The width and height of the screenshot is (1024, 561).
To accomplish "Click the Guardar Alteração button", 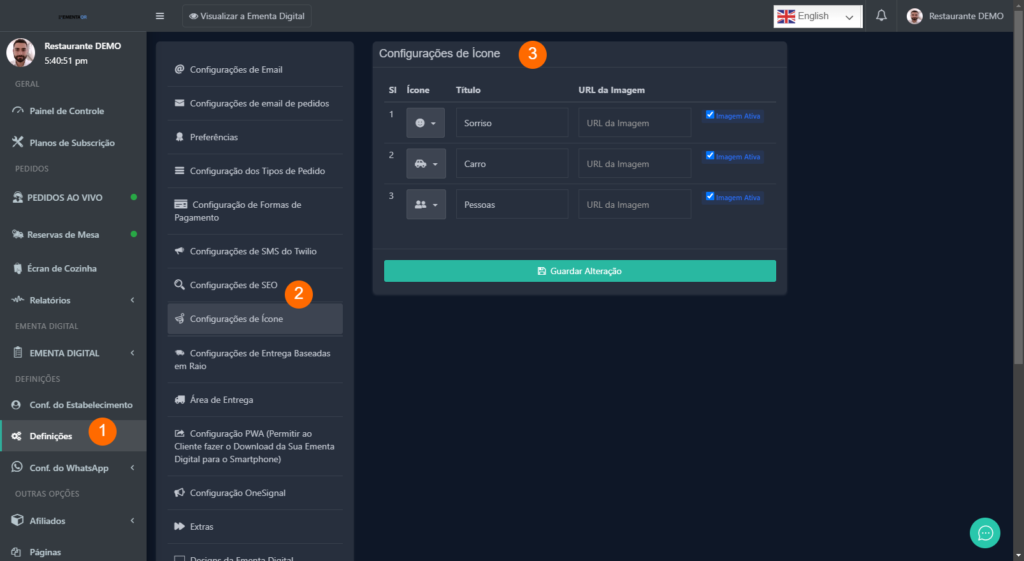I will coord(579,271).
